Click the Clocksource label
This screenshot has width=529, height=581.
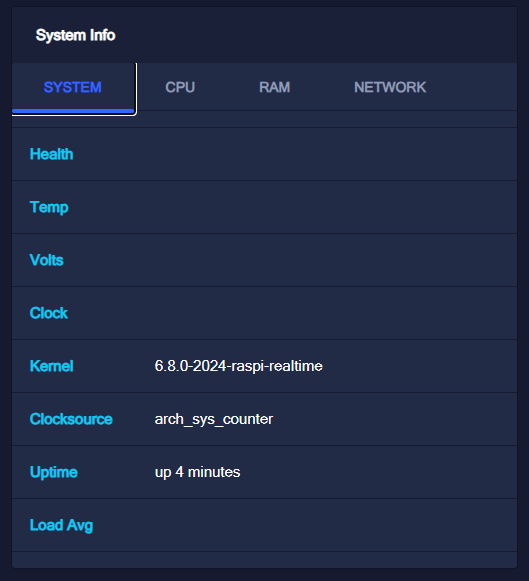tap(71, 419)
